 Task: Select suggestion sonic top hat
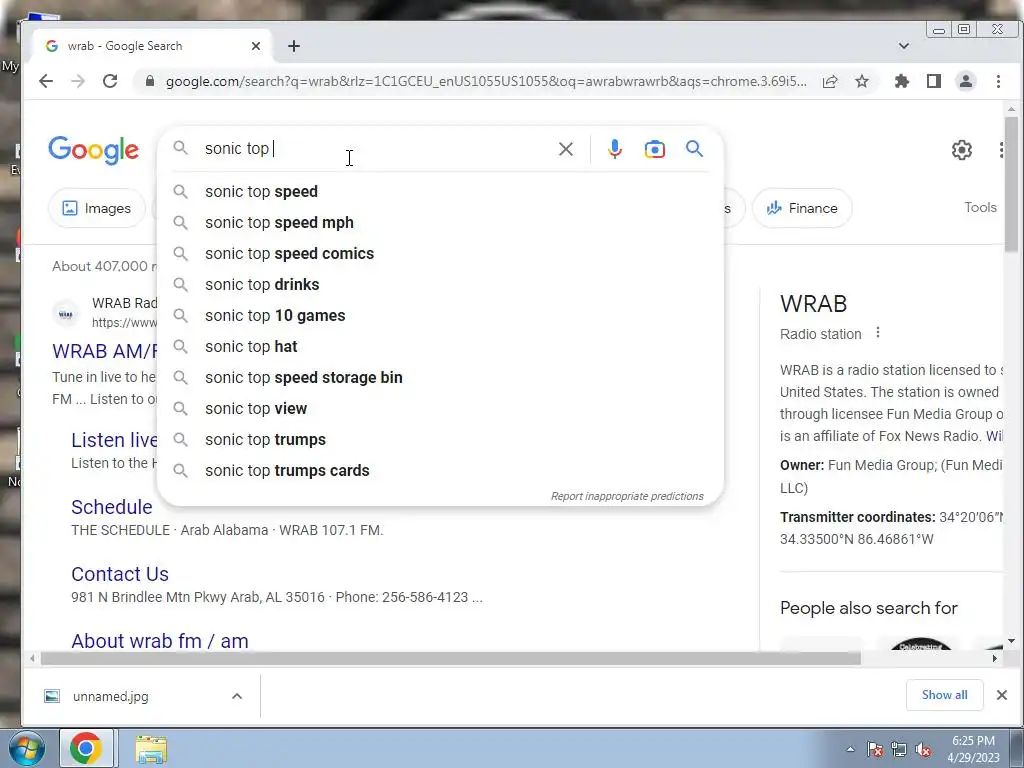(x=440, y=347)
